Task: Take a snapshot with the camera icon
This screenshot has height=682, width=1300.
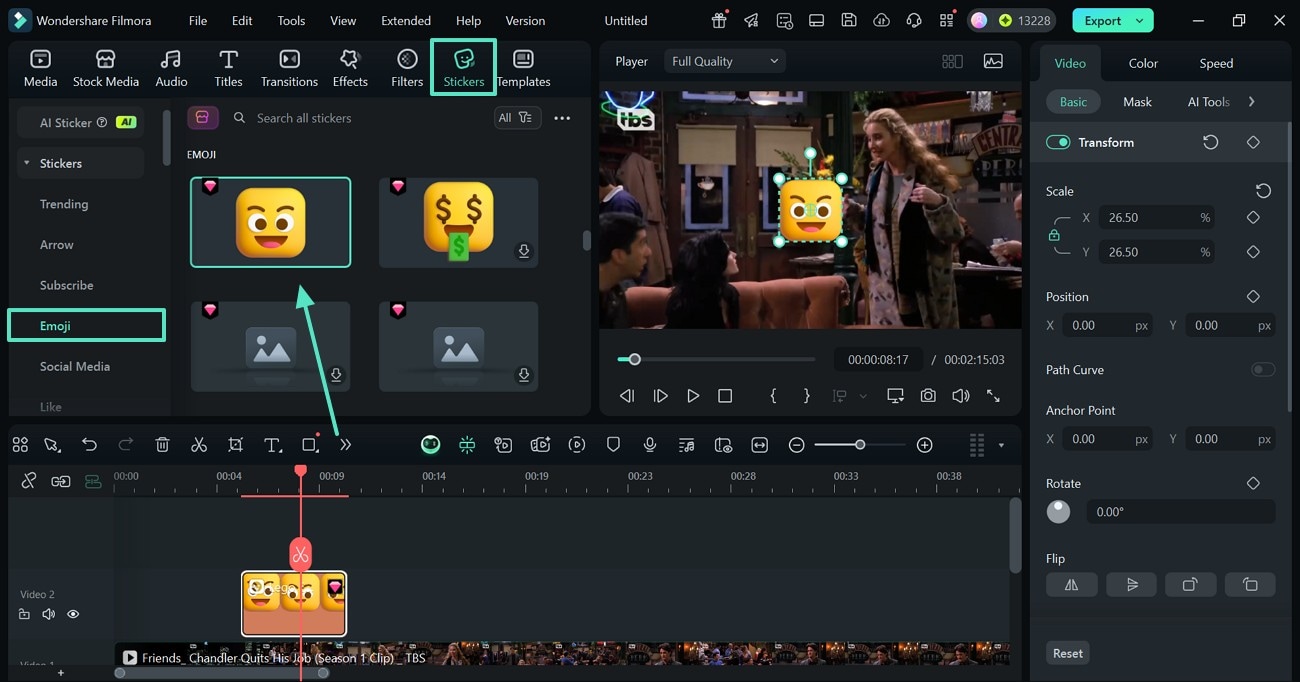Action: 928,395
